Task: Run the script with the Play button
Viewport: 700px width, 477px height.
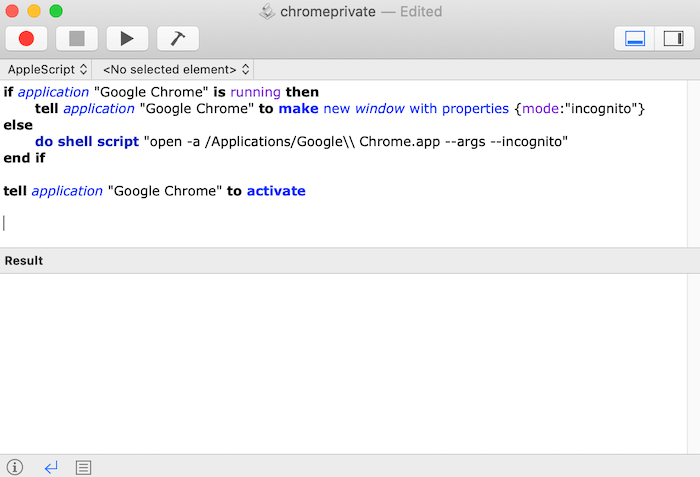Action: [x=127, y=38]
